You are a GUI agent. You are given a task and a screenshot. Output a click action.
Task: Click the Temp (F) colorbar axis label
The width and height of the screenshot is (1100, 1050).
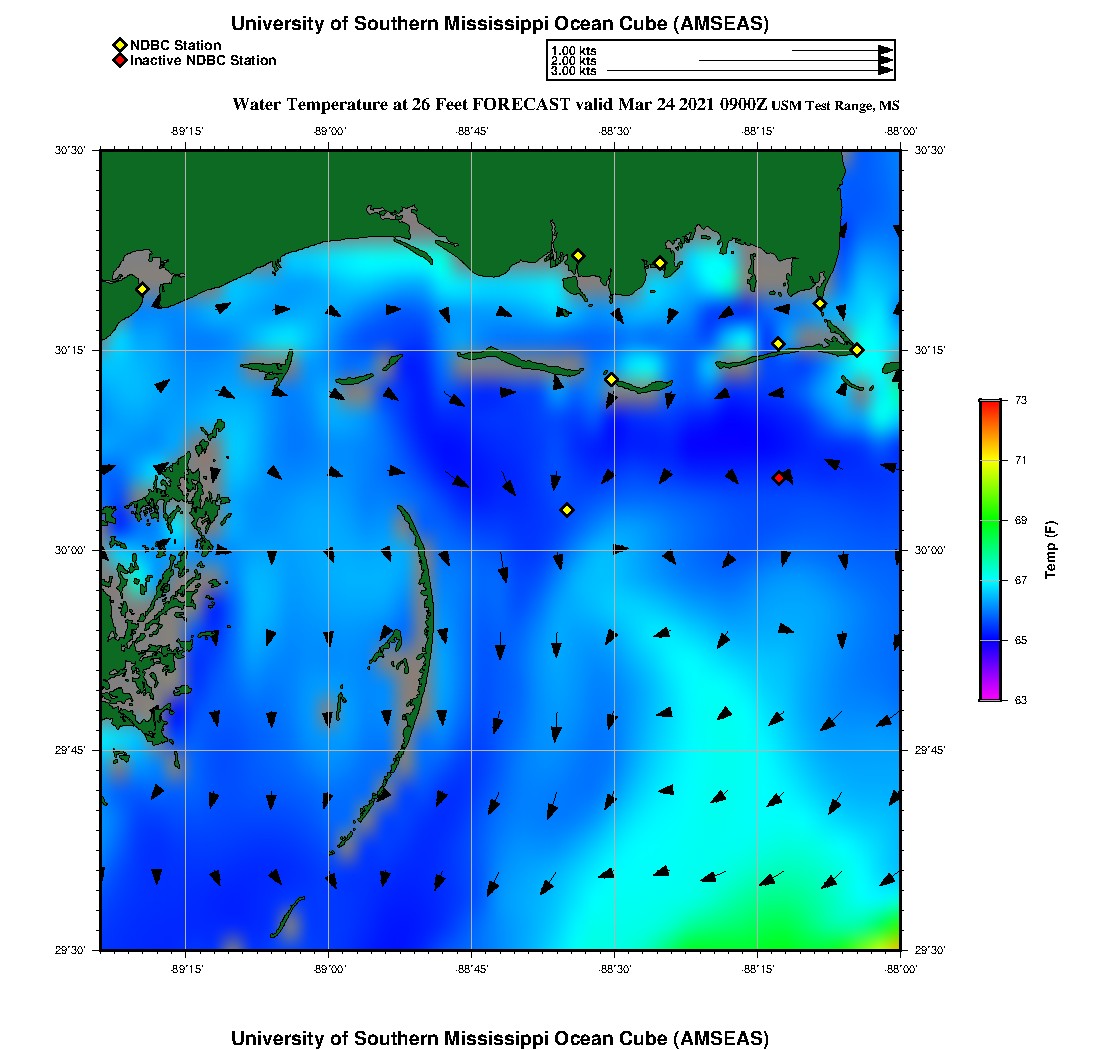click(1051, 550)
